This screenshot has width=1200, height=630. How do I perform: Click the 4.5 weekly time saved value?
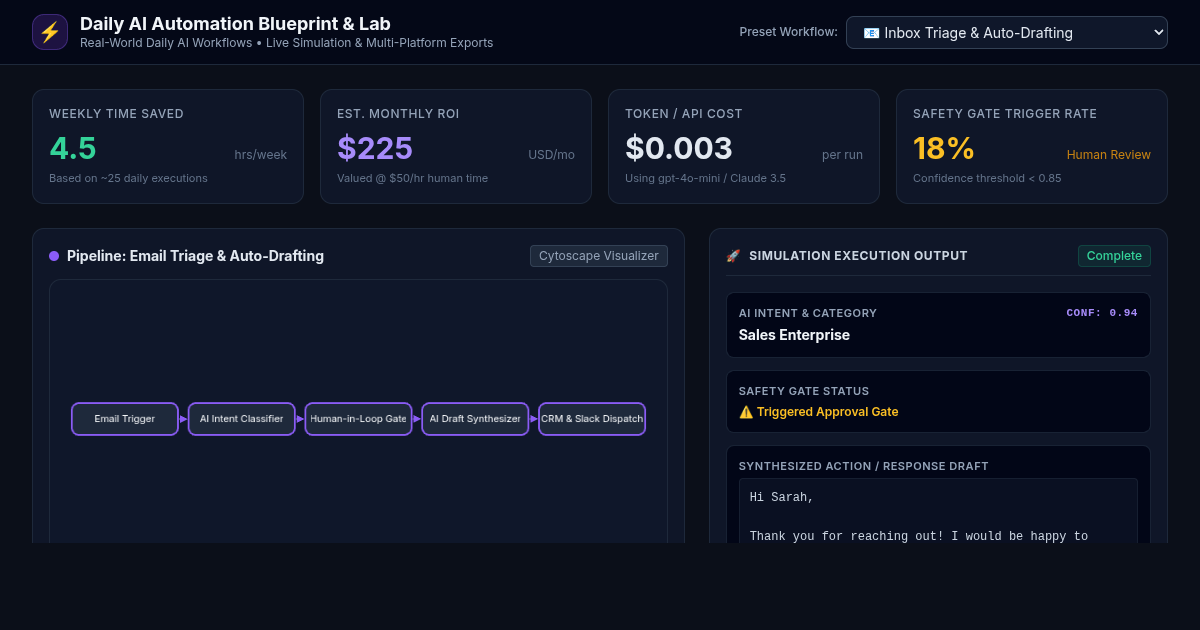point(73,148)
